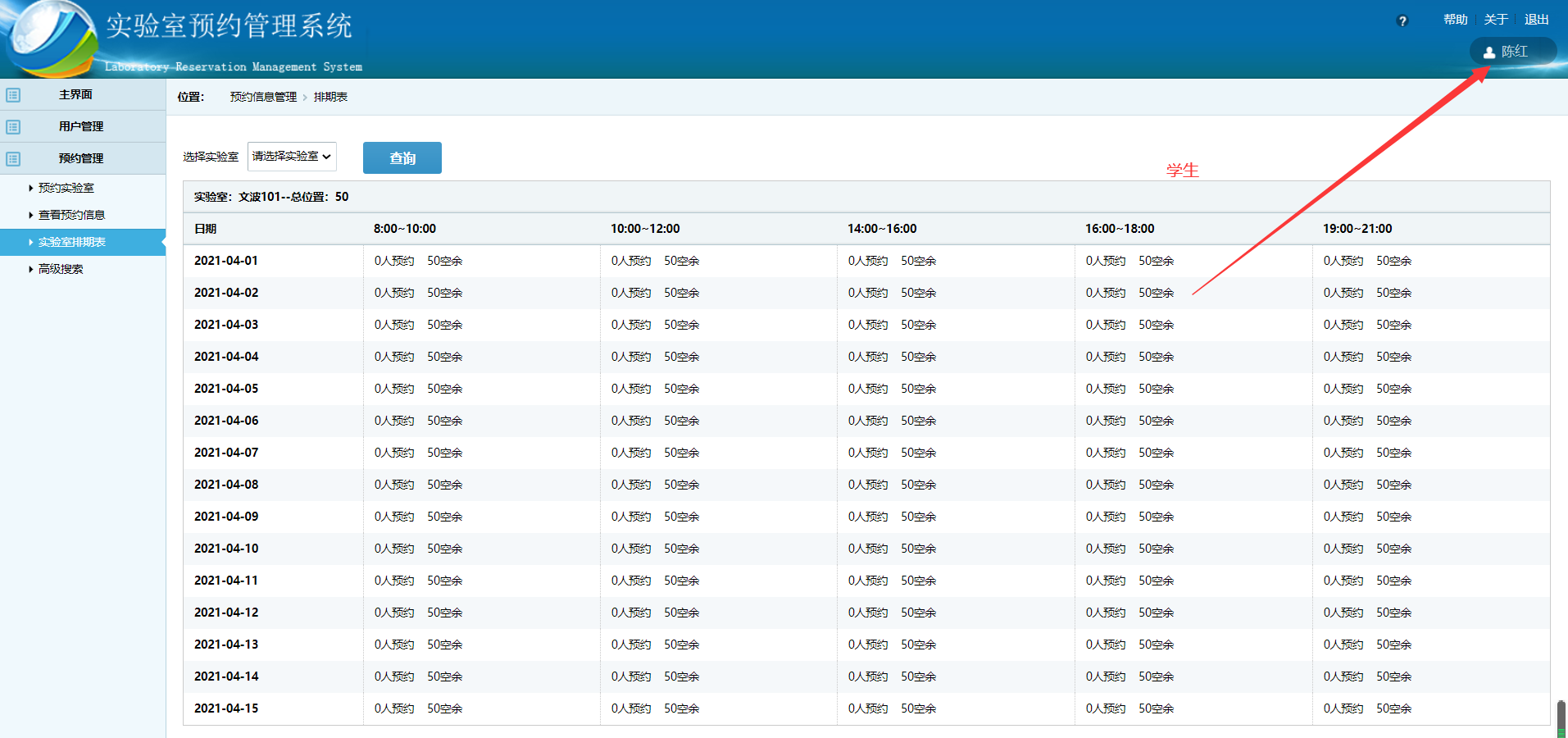Click 50空余 for 2021-04-05 at 14:00~16:00
This screenshot has width=1568, height=738.
pyautogui.click(x=919, y=389)
